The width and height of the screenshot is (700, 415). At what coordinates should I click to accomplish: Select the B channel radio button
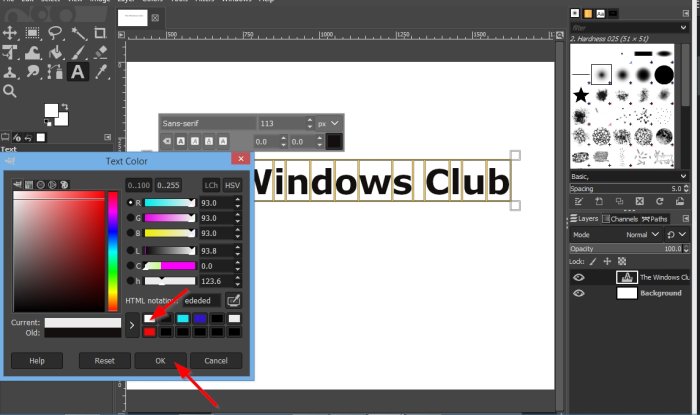130,233
